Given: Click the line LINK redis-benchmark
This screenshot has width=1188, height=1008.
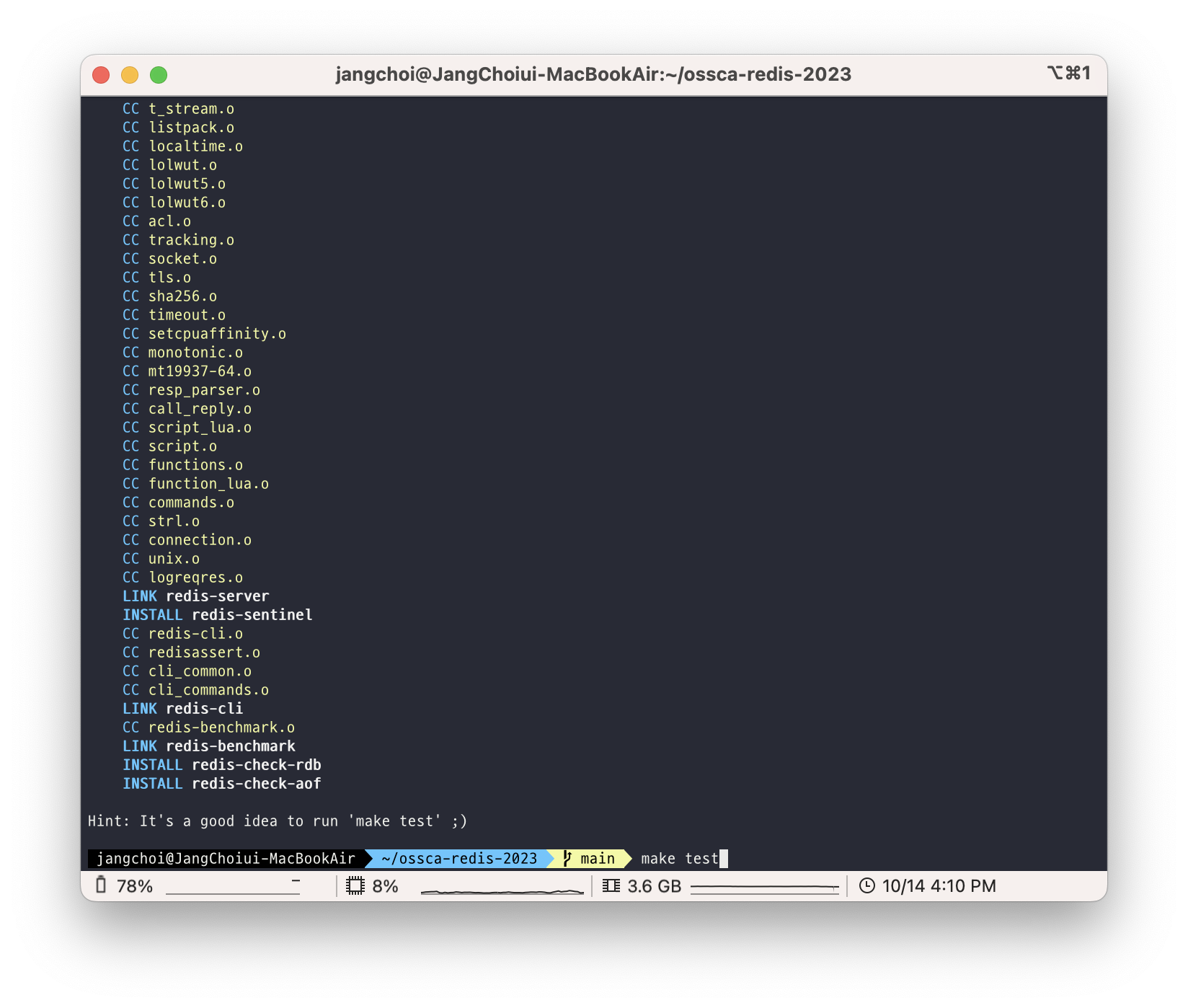Looking at the screenshot, I should [x=209, y=746].
